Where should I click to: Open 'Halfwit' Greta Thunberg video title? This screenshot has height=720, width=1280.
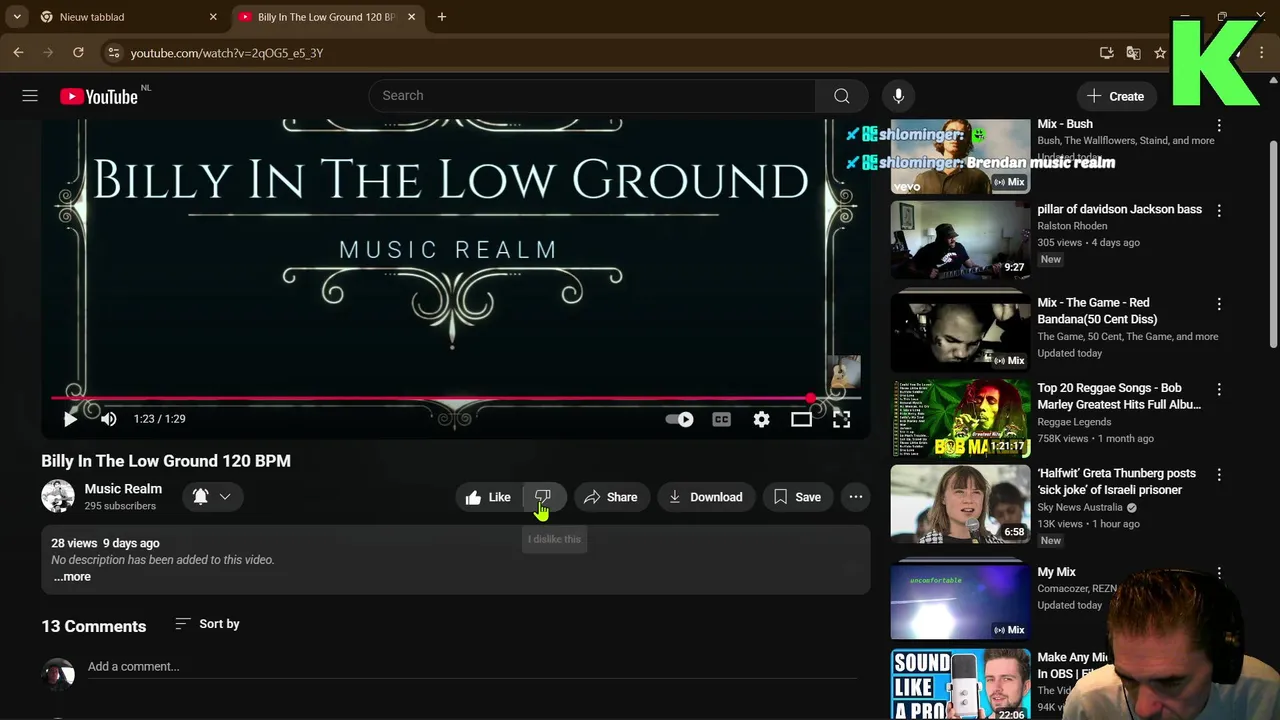click(1116, 481)
